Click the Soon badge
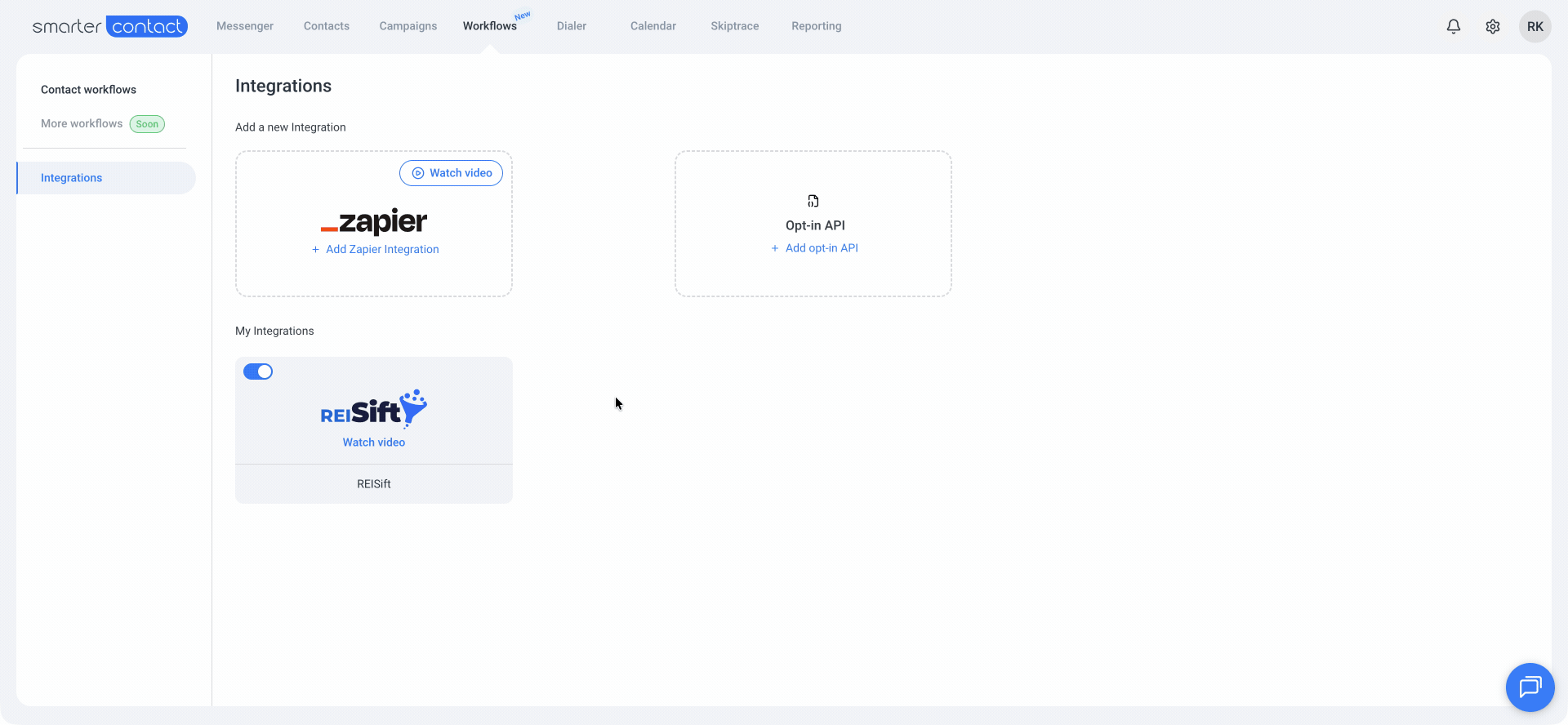 click(x=147, y=124)
